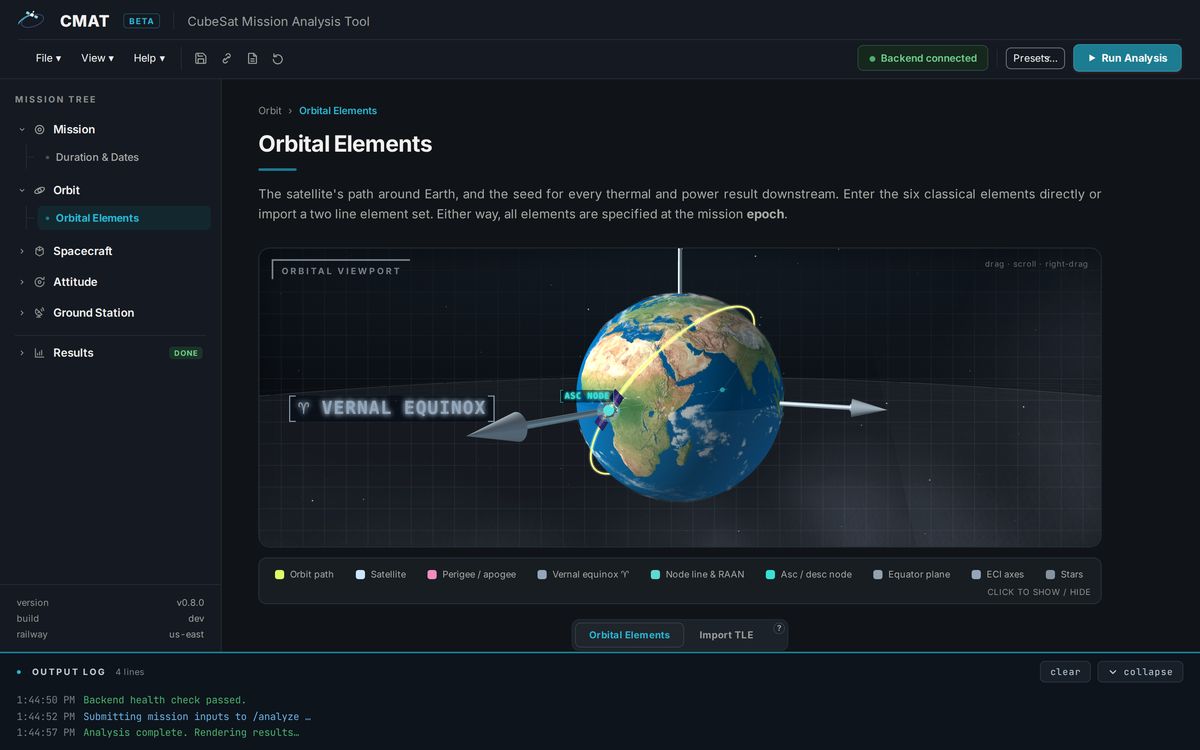Collapse the Mission tree node chevron
1200x750 pixels.
point(22,129)
